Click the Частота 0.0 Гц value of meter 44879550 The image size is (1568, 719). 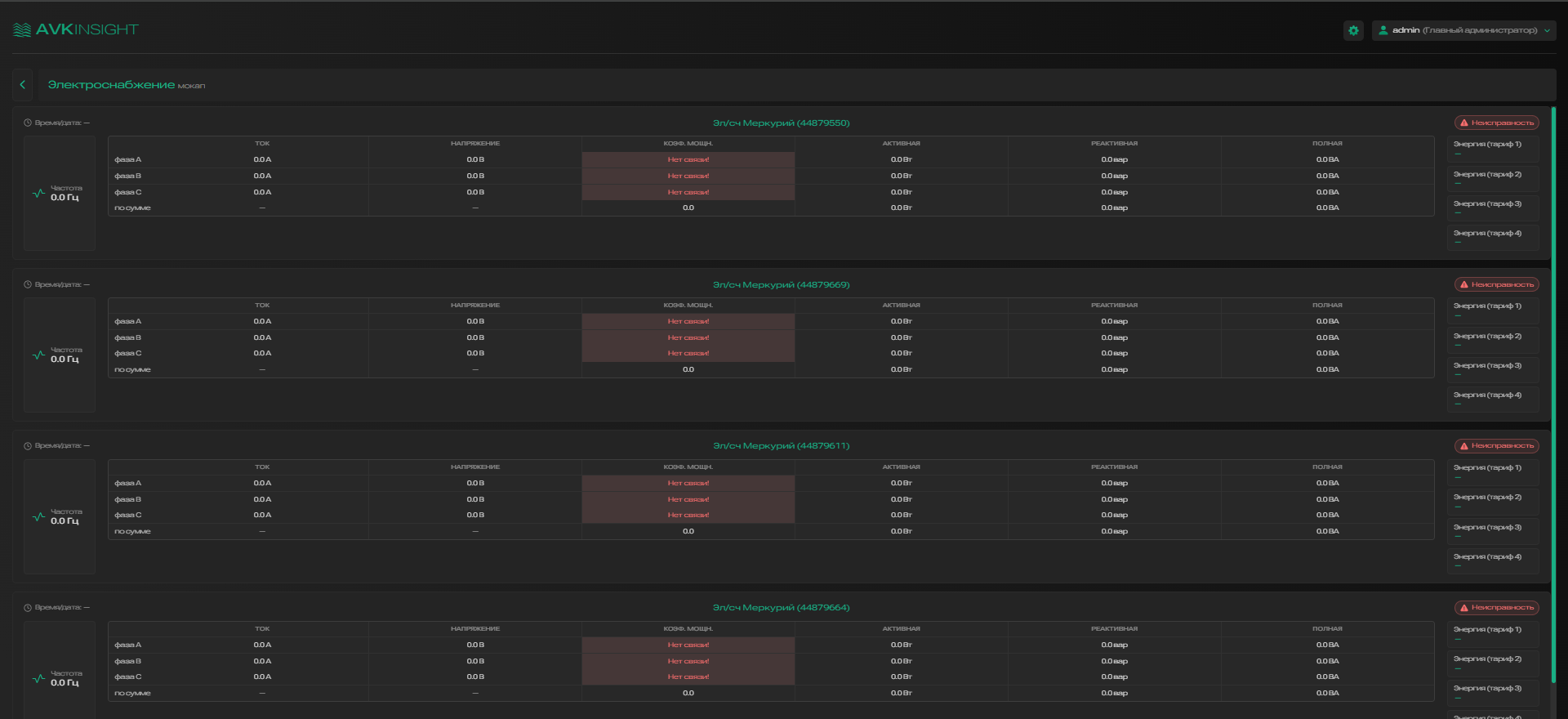(65, 198)
